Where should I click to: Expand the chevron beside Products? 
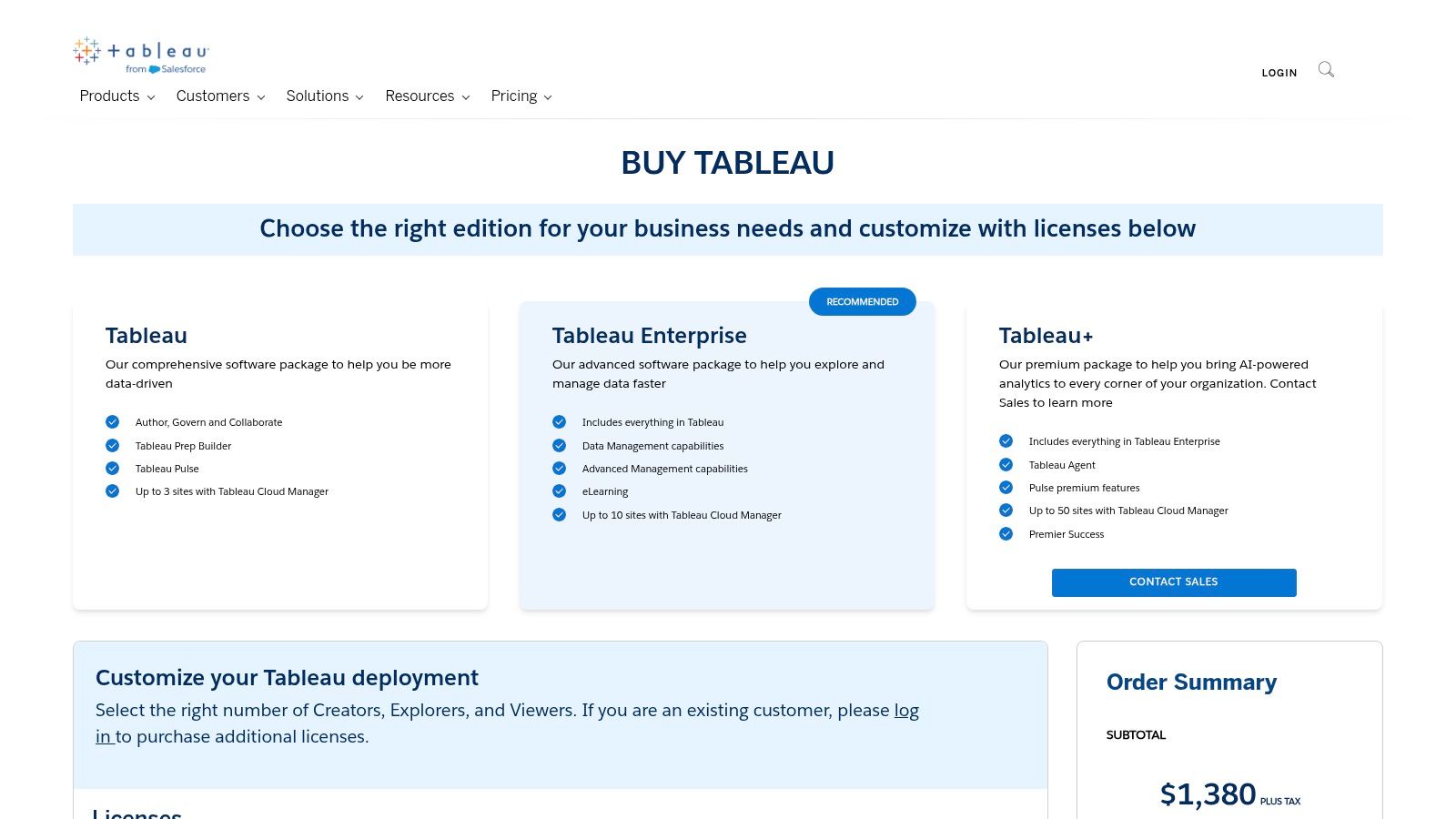point(151,97)
